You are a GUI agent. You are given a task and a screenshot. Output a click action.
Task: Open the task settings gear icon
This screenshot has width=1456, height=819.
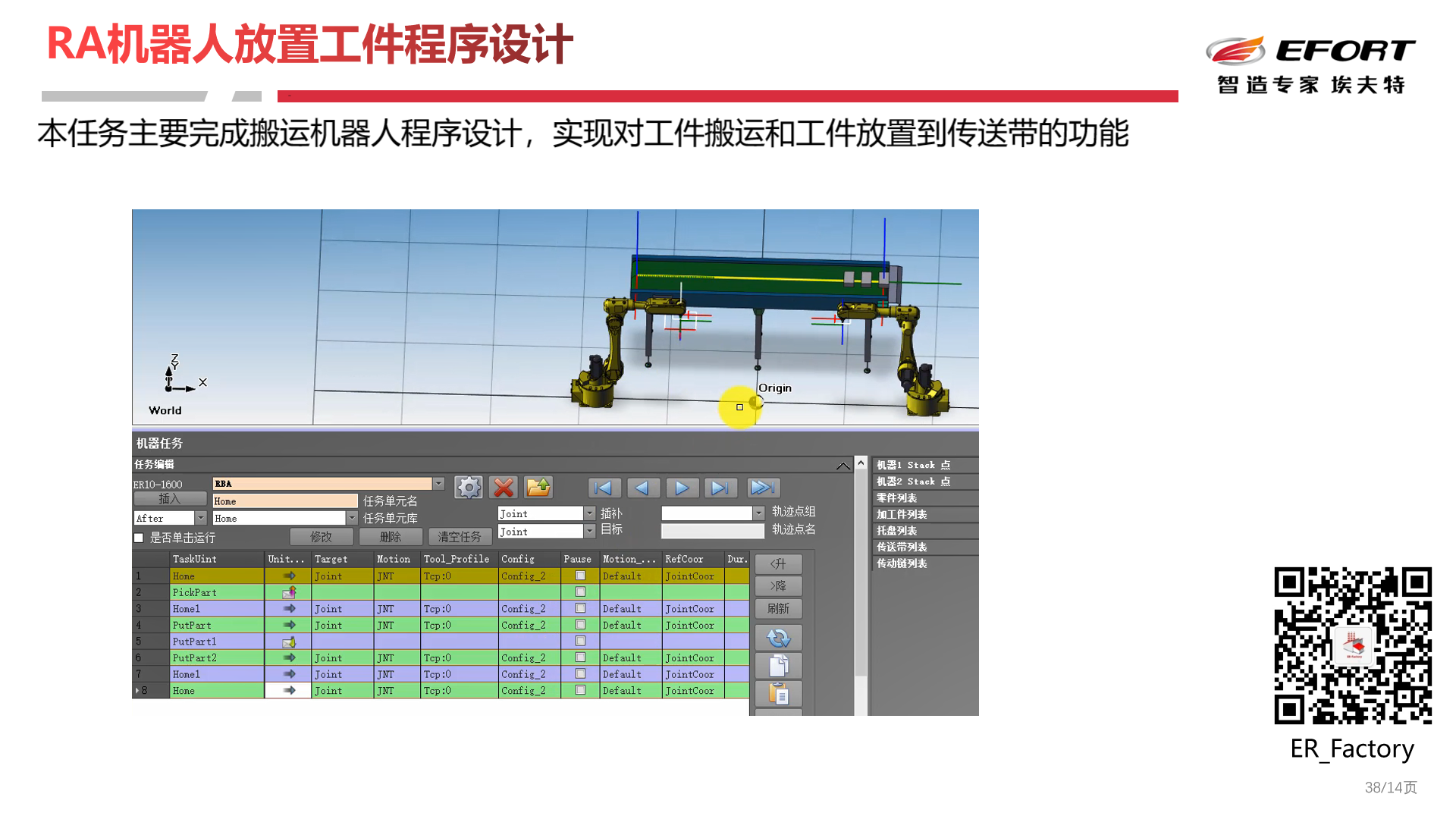[x=468, y=488]
